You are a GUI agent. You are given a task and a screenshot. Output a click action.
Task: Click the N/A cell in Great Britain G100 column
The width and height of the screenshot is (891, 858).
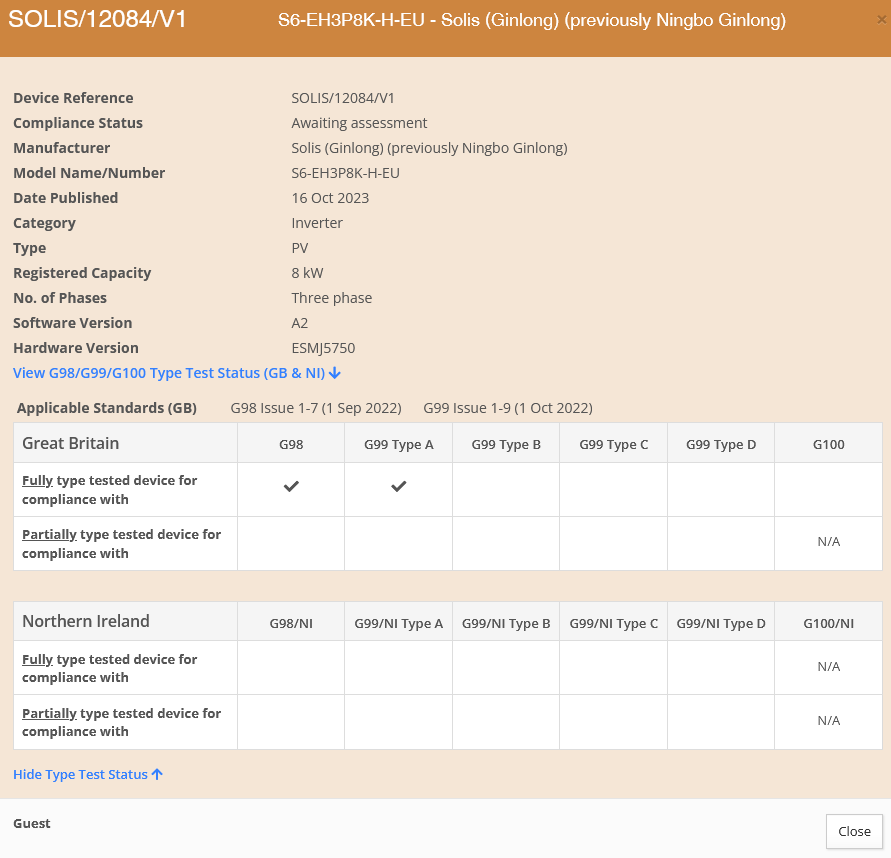click(828, 542)
